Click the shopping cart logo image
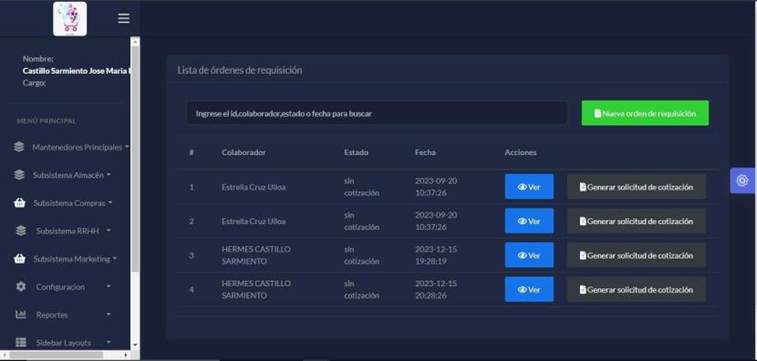This screenshot has width=757, height=361. 70,19
